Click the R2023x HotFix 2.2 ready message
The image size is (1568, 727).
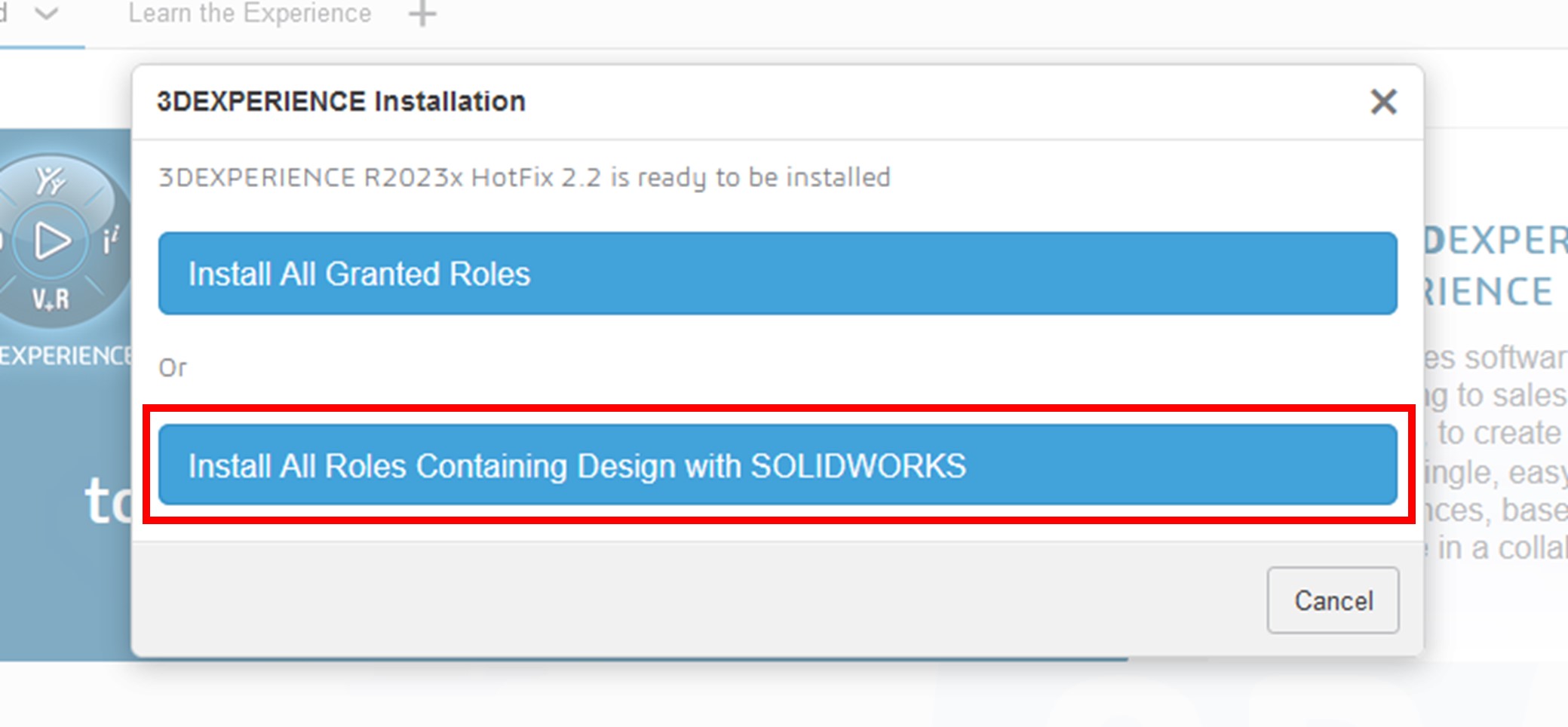coord(524,178)
